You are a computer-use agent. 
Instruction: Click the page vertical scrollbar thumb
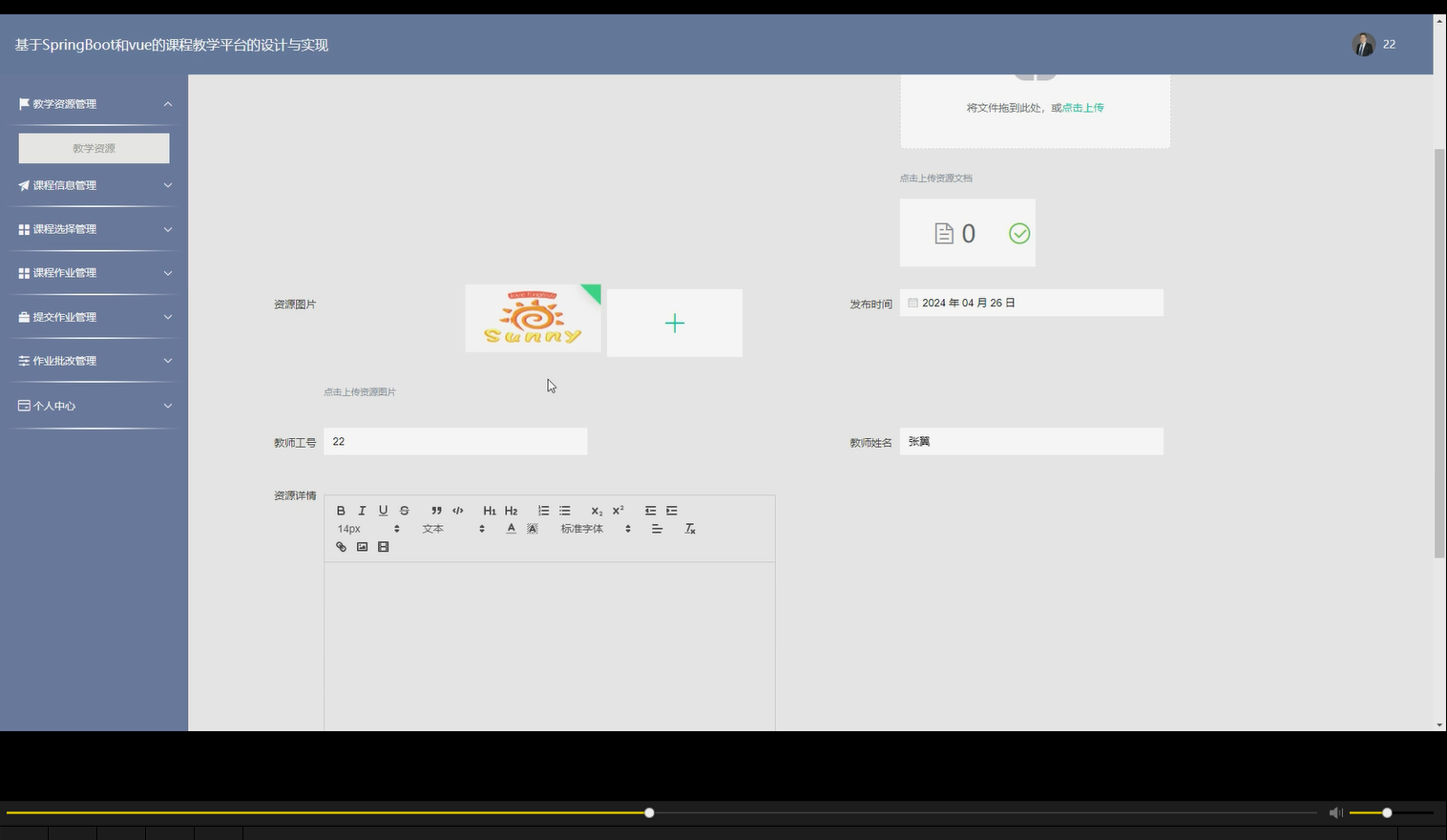click(1440, 353)
